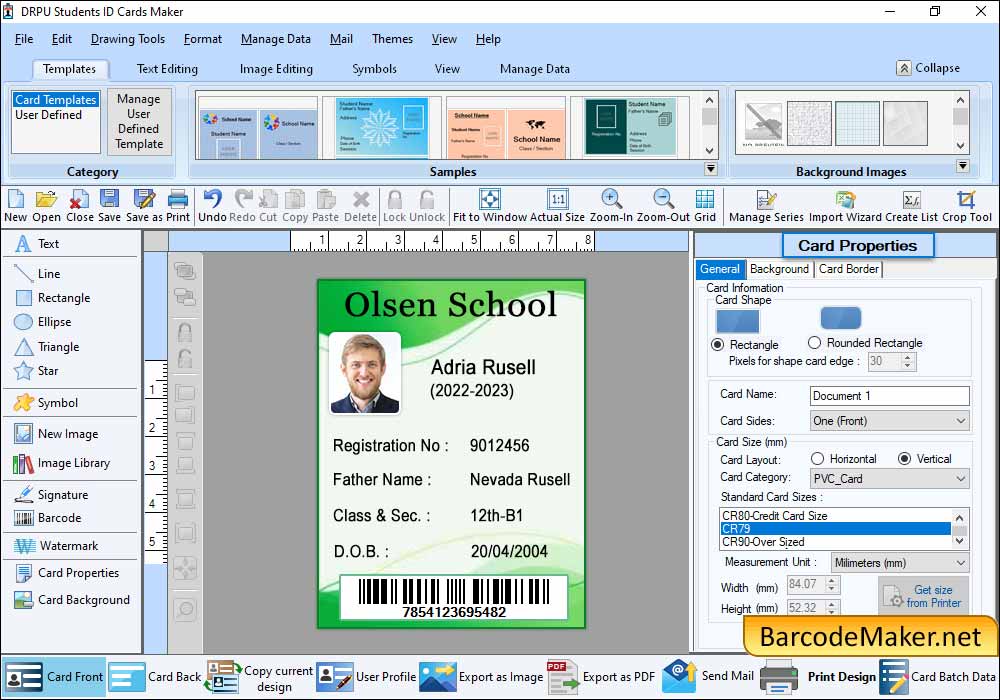
Task: Choose the Rectangle card shape radio
Action: pos(717,344)
